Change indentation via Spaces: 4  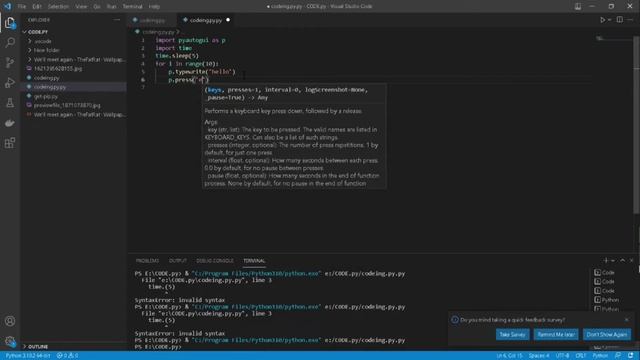[x=539, y=356]
